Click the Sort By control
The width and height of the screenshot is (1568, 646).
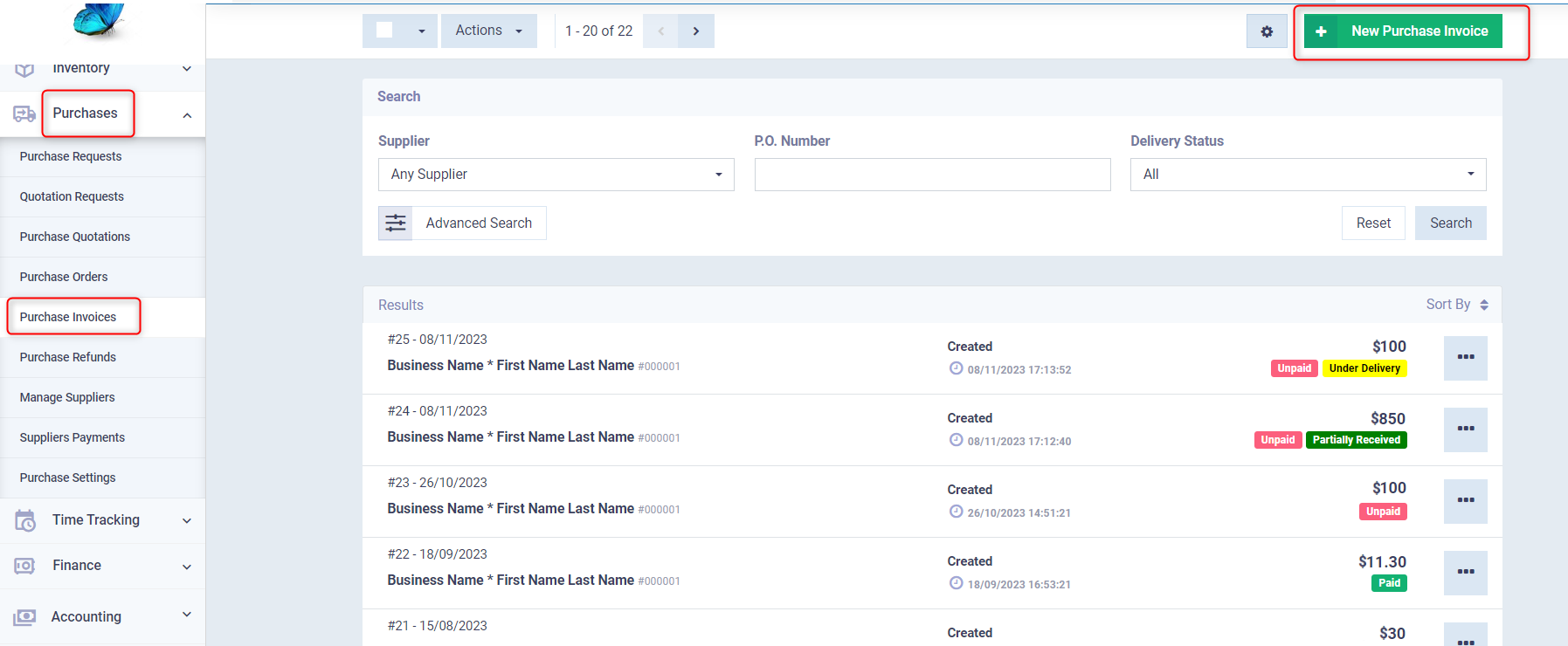tap(1456, 305)
